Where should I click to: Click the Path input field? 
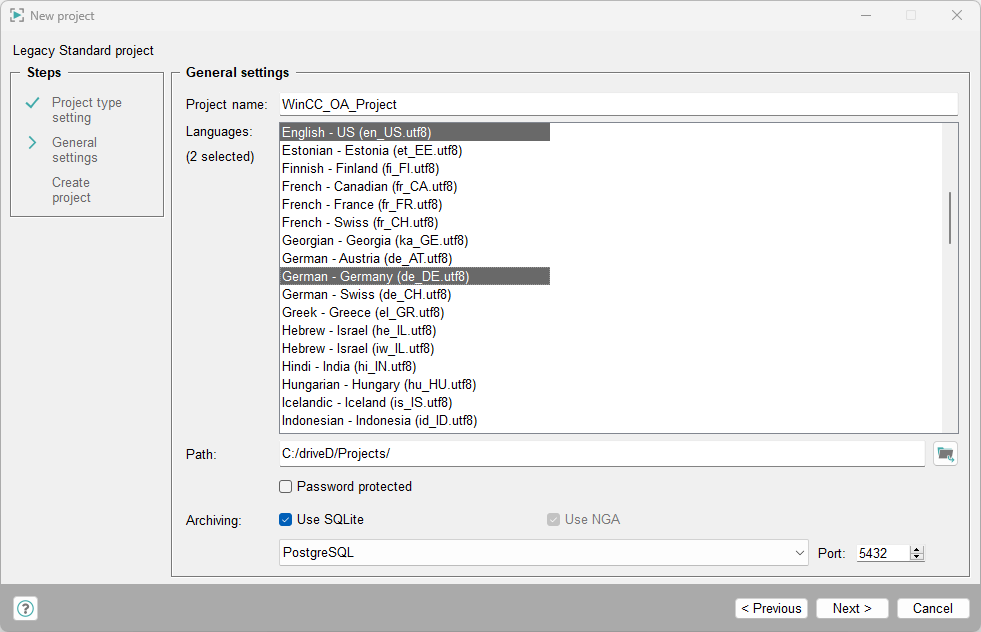pyautogui.click(x=601, y=454)
